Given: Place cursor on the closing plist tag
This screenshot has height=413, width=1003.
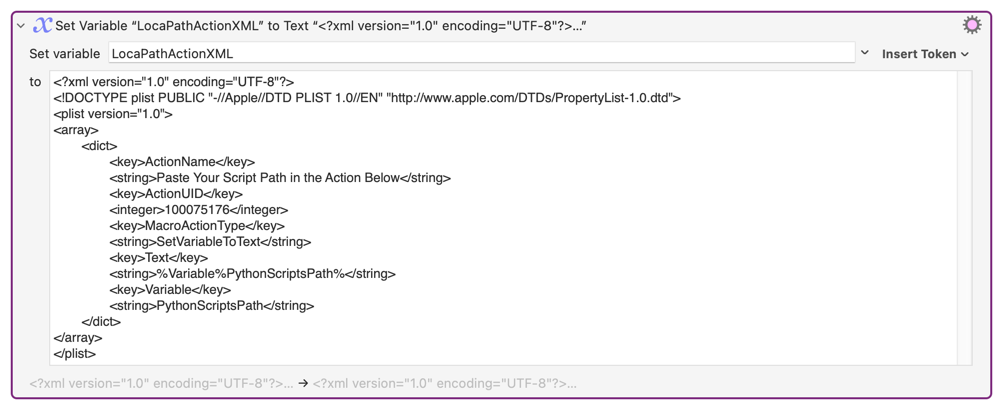Looking at the screenshot, I should 75,354.
